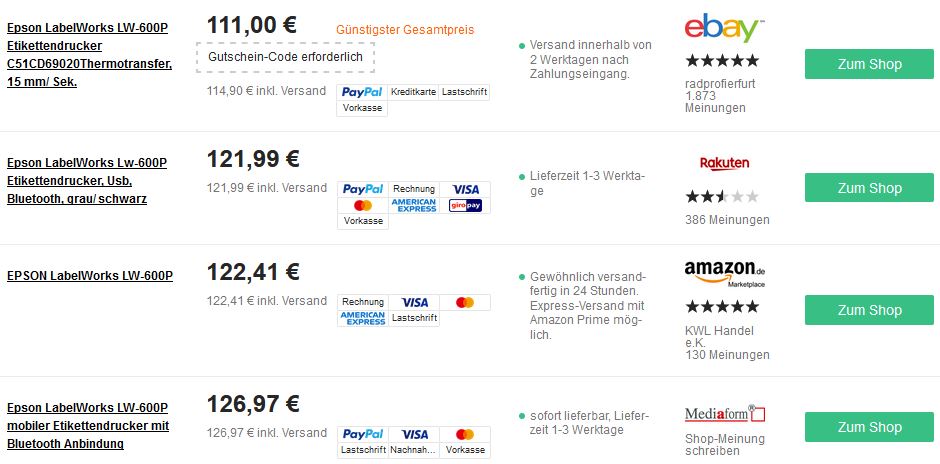Click the Rakuten shop logo
Image resolution: width=940 pixels, height=464 pixels.
click(x=724, y=163)
